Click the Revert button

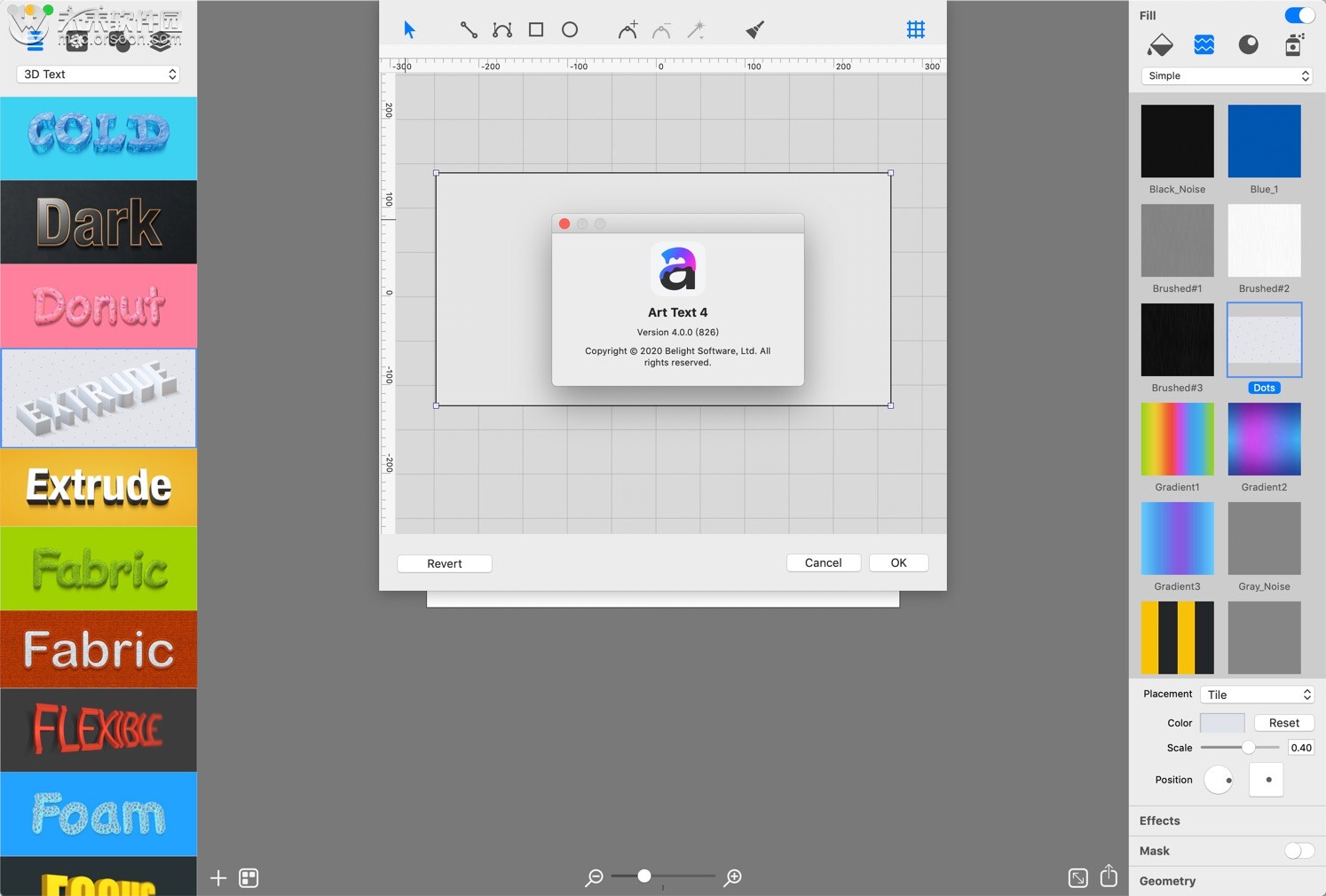[x=445, y=563]
